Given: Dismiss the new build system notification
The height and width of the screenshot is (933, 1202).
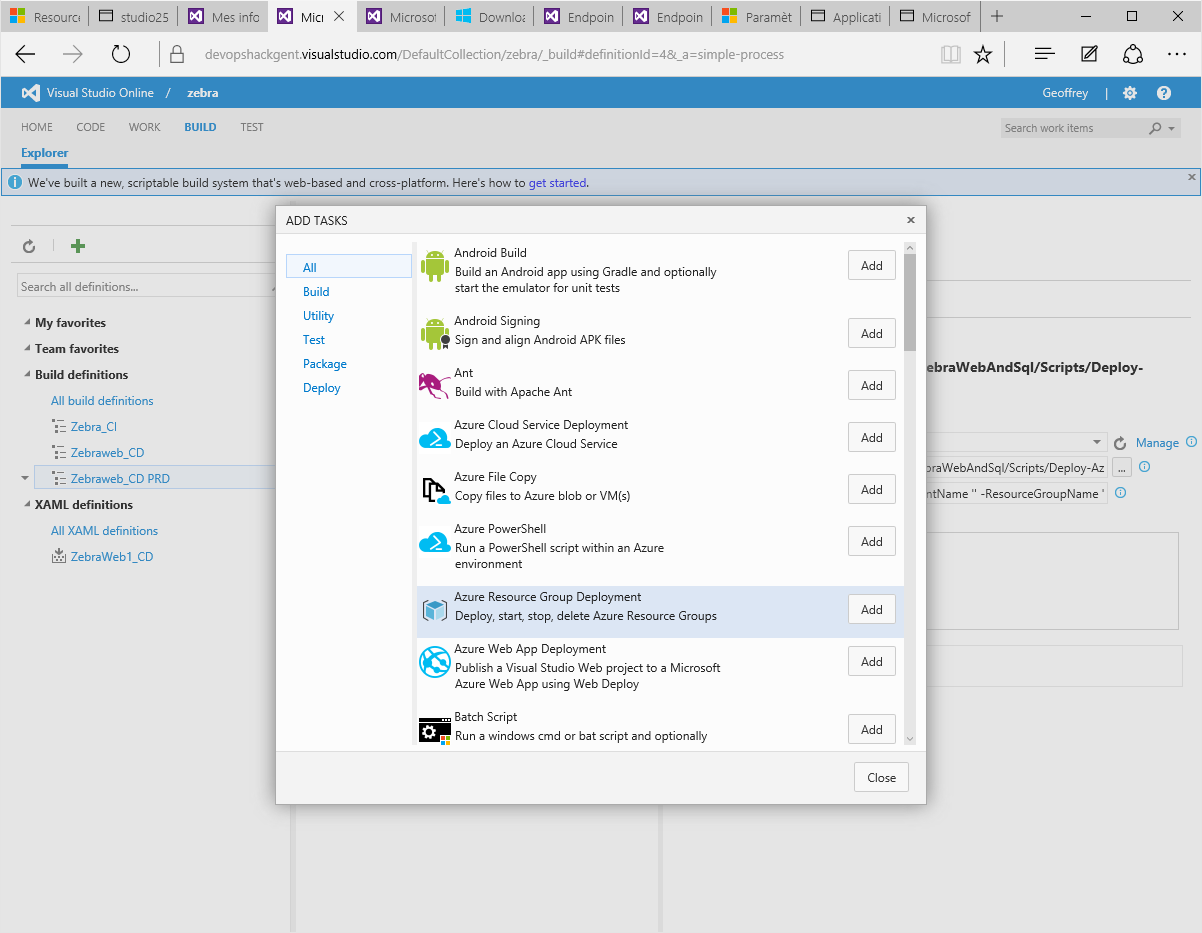Looking at the screenshot, I should pos(1191,177).
